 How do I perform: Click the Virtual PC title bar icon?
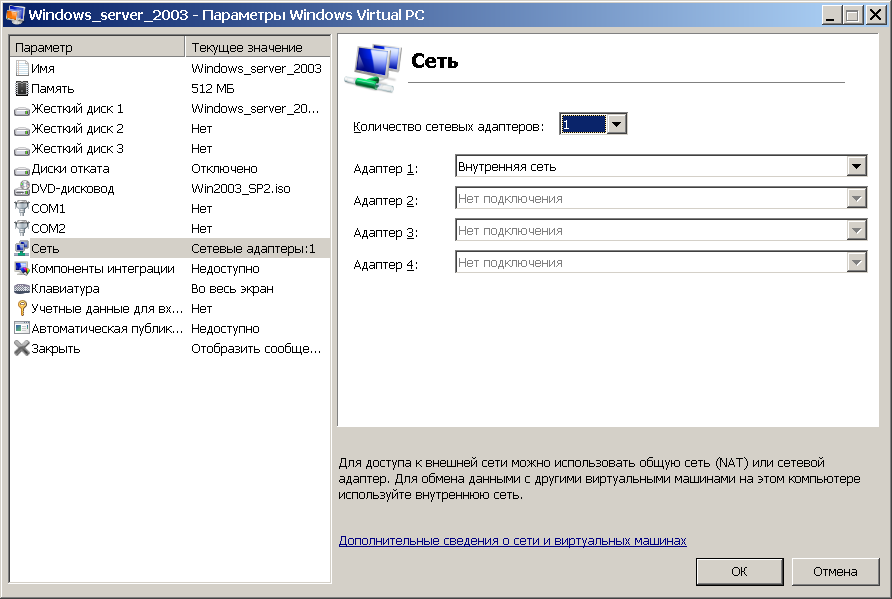[x=15, y=15]
